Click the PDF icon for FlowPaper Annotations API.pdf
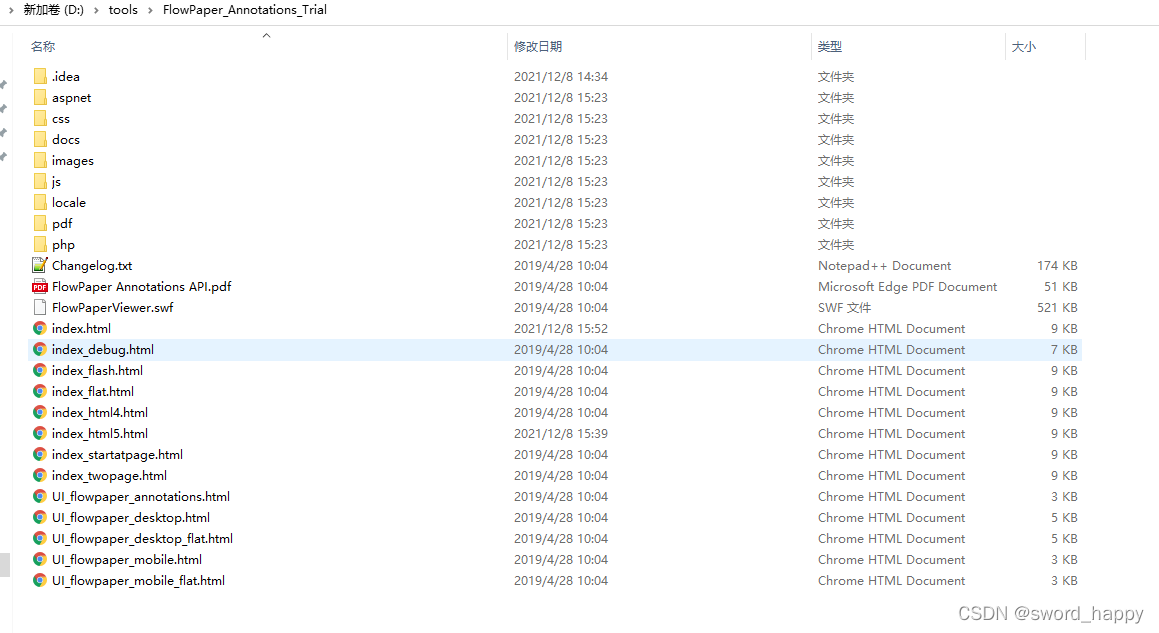The image size is (1159, 633). click(x=39, y=286)
